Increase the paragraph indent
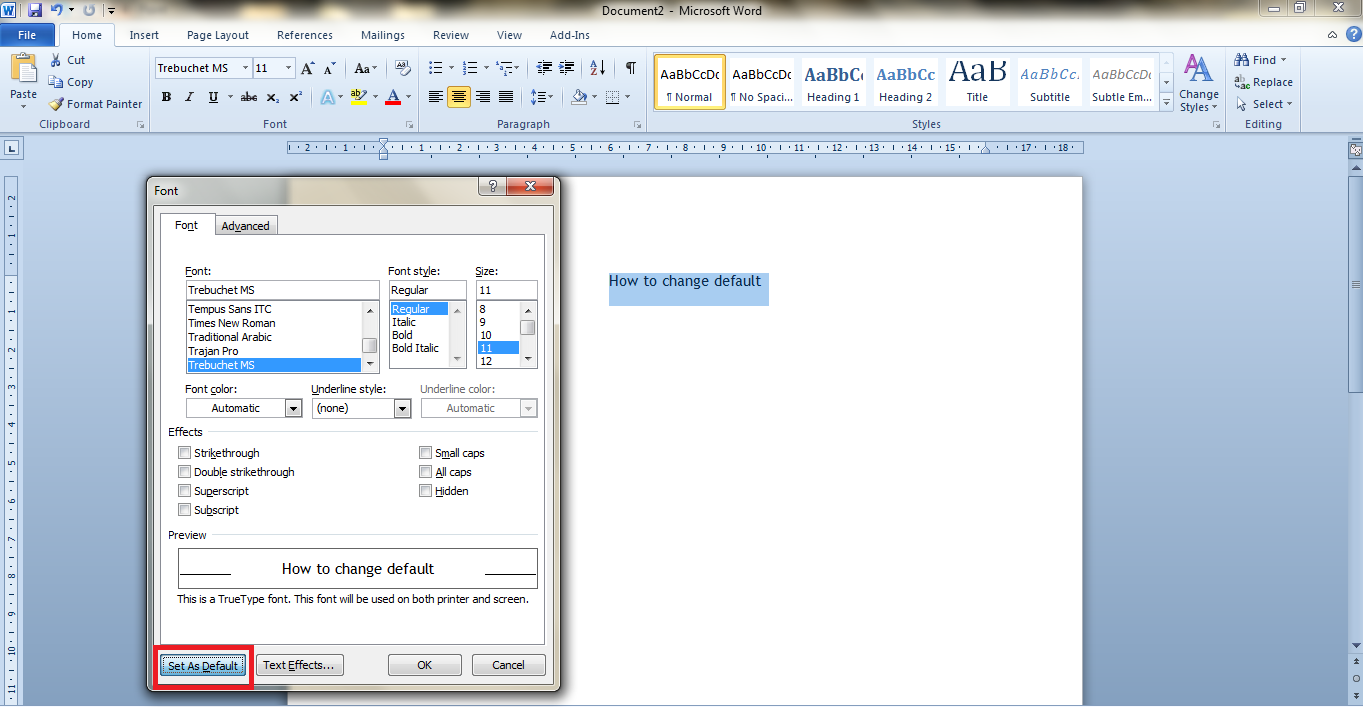 click(x=567, y=68)
